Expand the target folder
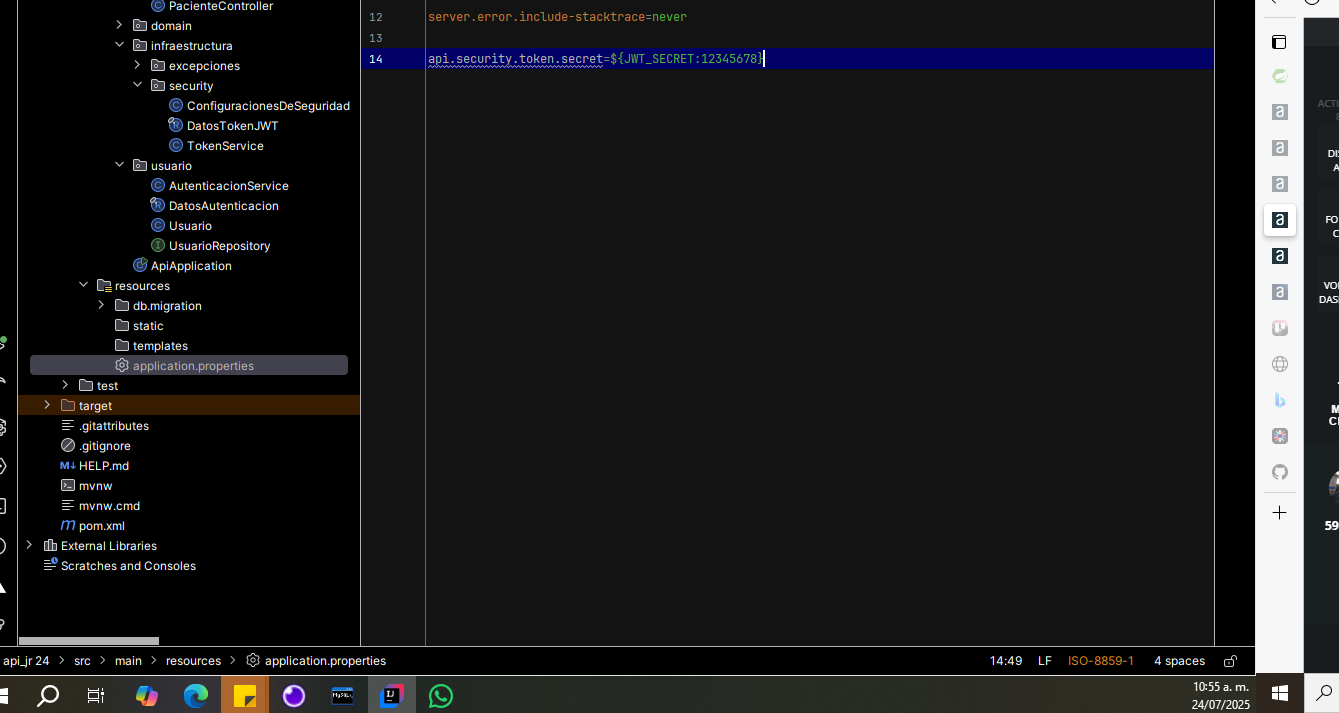Viewport: 1339px width, 713px height. tap(47, 405)
